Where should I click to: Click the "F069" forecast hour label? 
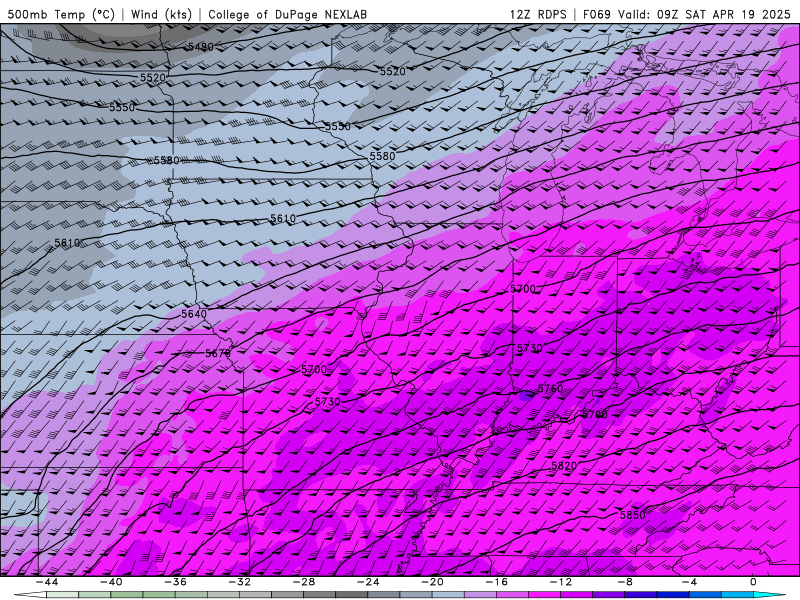[x=596, y=14]
